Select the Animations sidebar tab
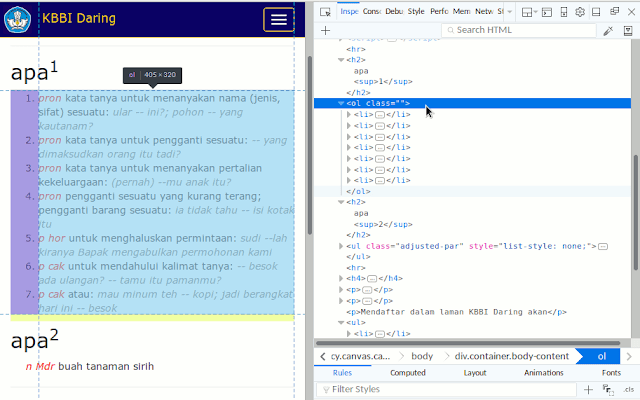 coord(543,373)
